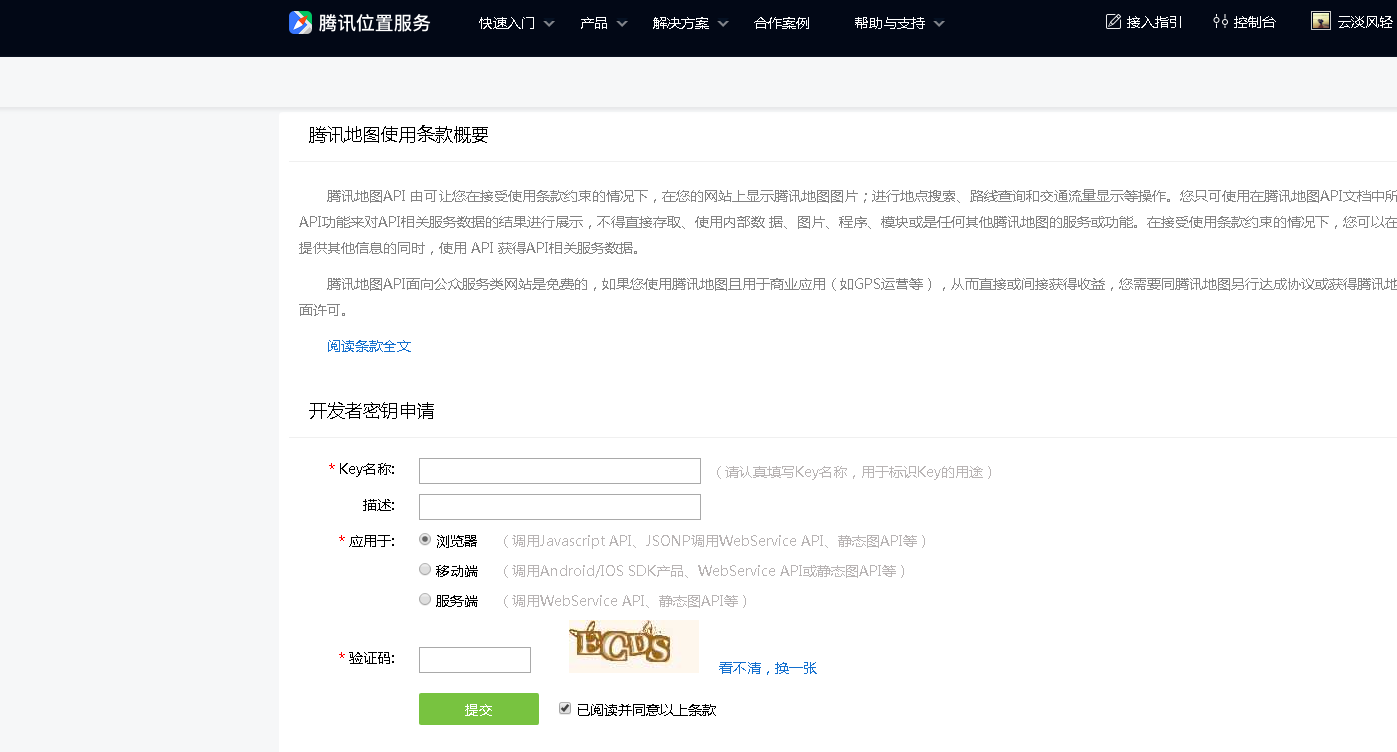Screen dimensions: 1397x752
Task: Go to 合作案例 in the navigation bar
Action: point(782,23)
